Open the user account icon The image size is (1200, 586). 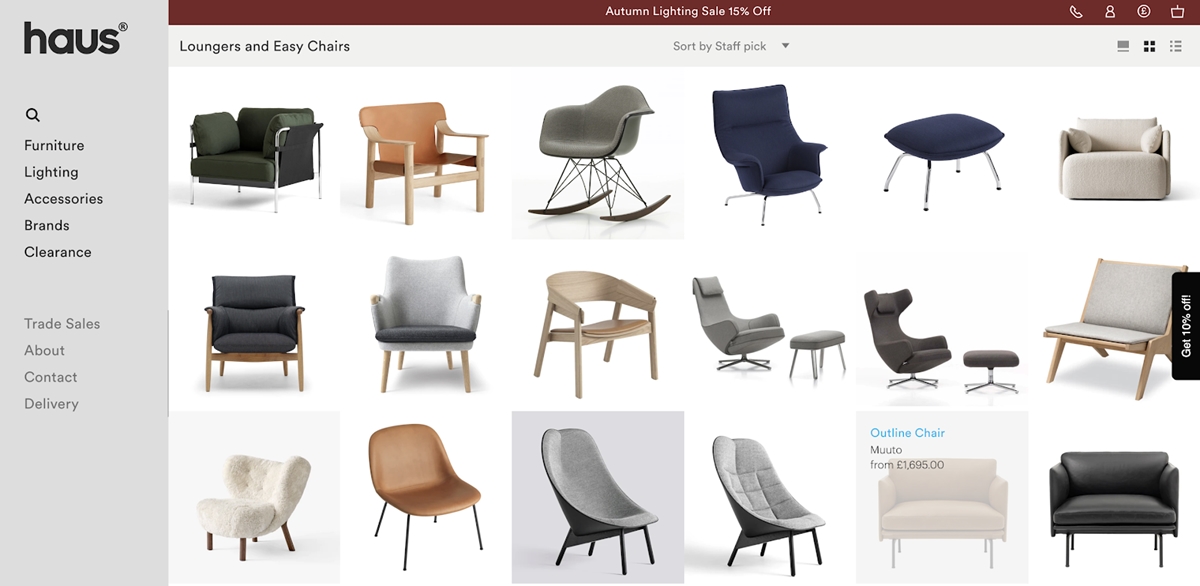coord(1110,12)
